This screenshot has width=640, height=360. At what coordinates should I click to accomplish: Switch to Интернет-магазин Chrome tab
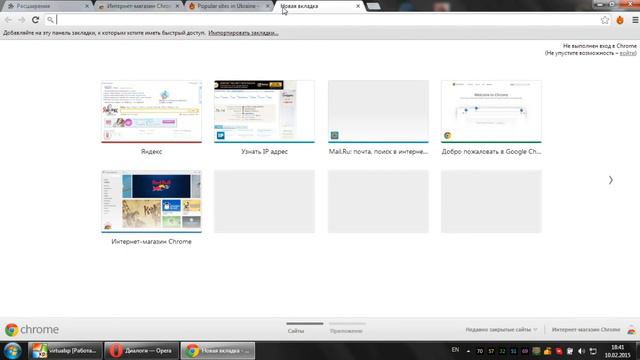138,6
